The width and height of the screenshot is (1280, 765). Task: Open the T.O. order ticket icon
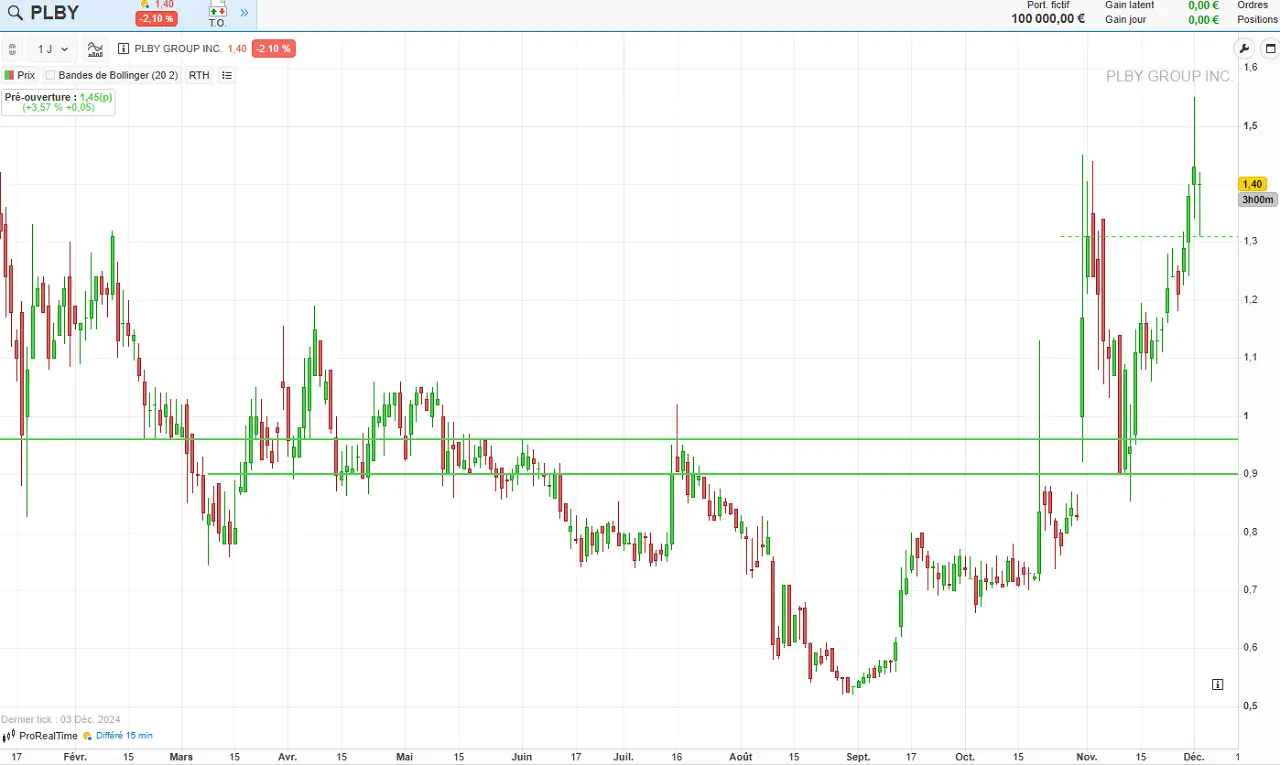coord(217,14)
